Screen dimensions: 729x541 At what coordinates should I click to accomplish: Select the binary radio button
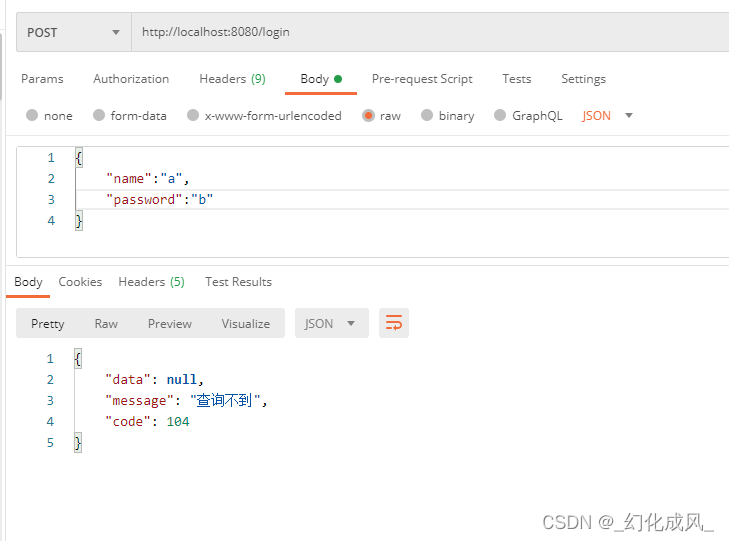pos(427,115)
